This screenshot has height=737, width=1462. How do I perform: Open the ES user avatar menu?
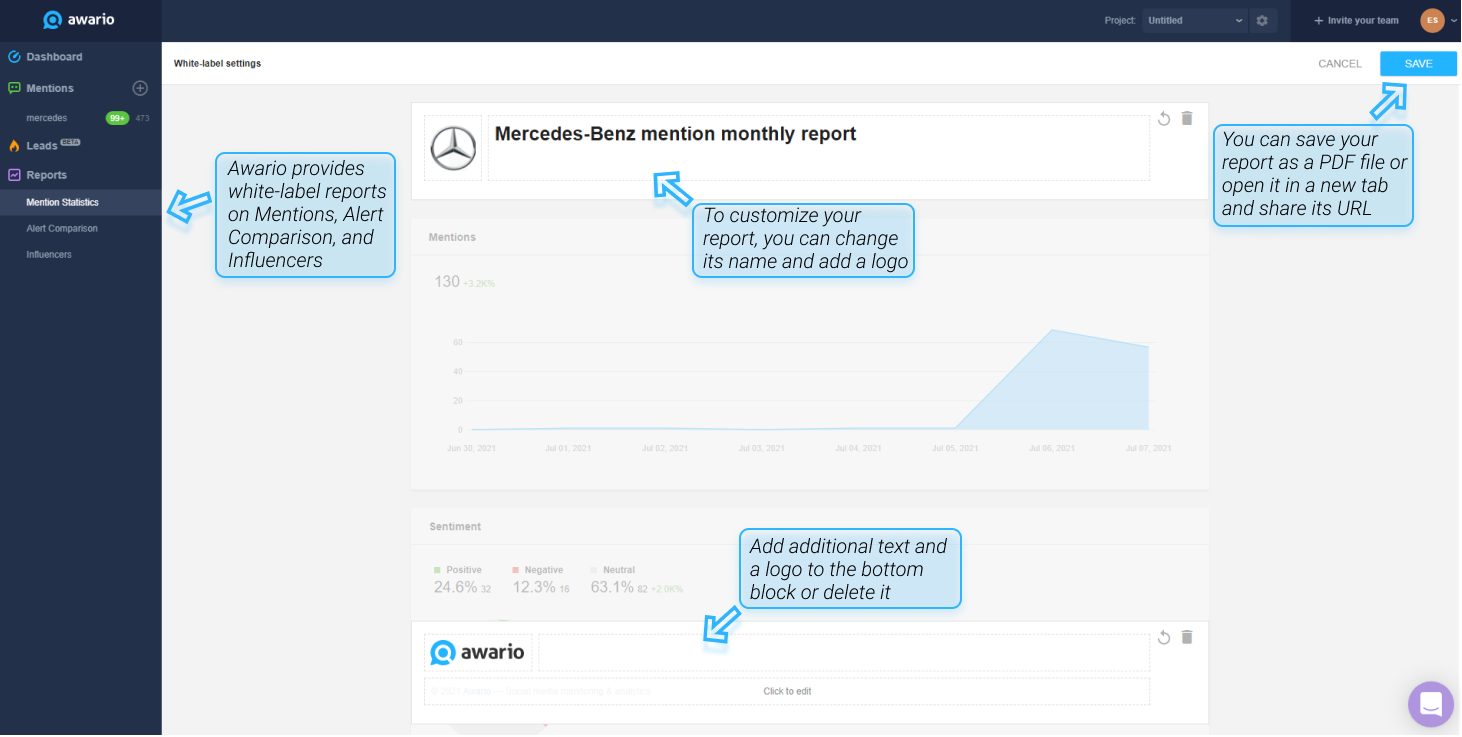[1432, 20]
